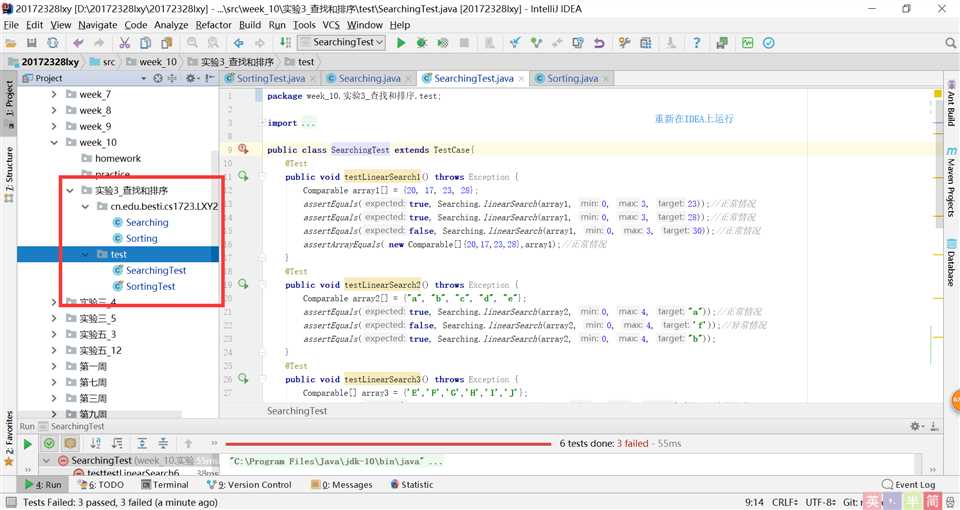Click the Help question mark icon
Image resolution: width=960 pixels, height=510 pixels.
(697, 43)
